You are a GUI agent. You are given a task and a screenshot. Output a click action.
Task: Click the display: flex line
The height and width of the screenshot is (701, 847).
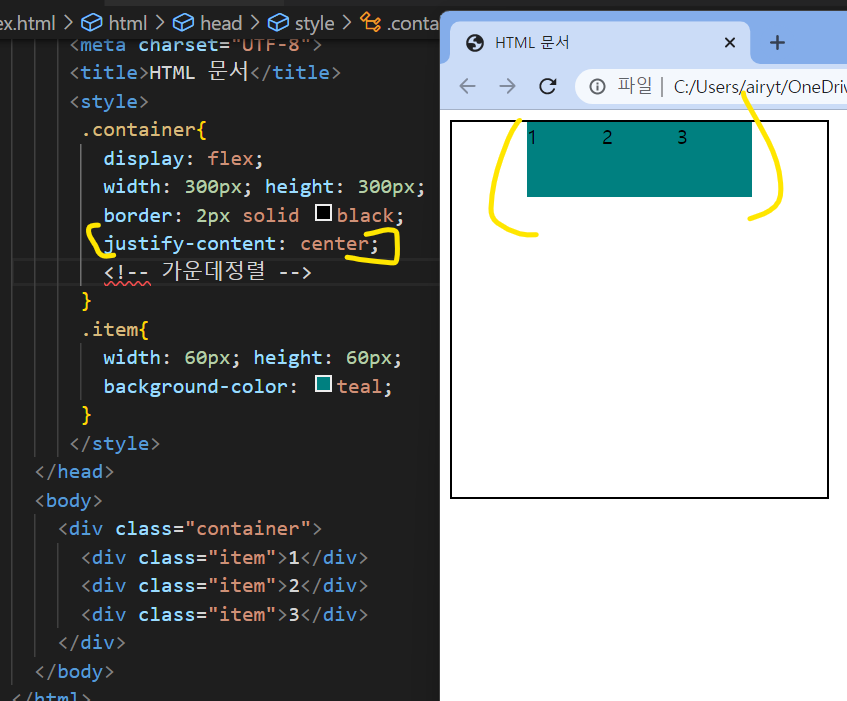pos(183,159)
